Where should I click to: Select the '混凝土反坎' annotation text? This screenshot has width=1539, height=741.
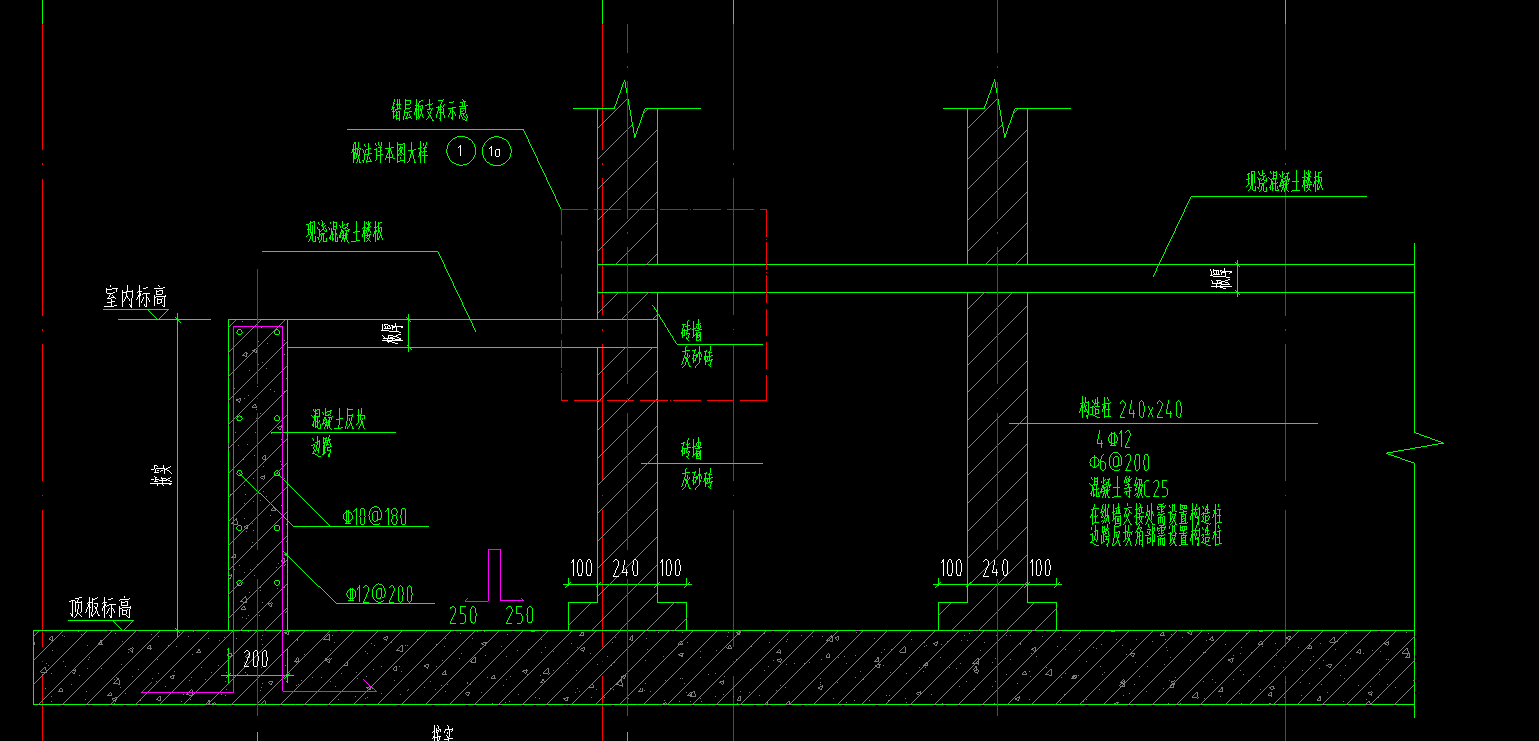[339, 420]
